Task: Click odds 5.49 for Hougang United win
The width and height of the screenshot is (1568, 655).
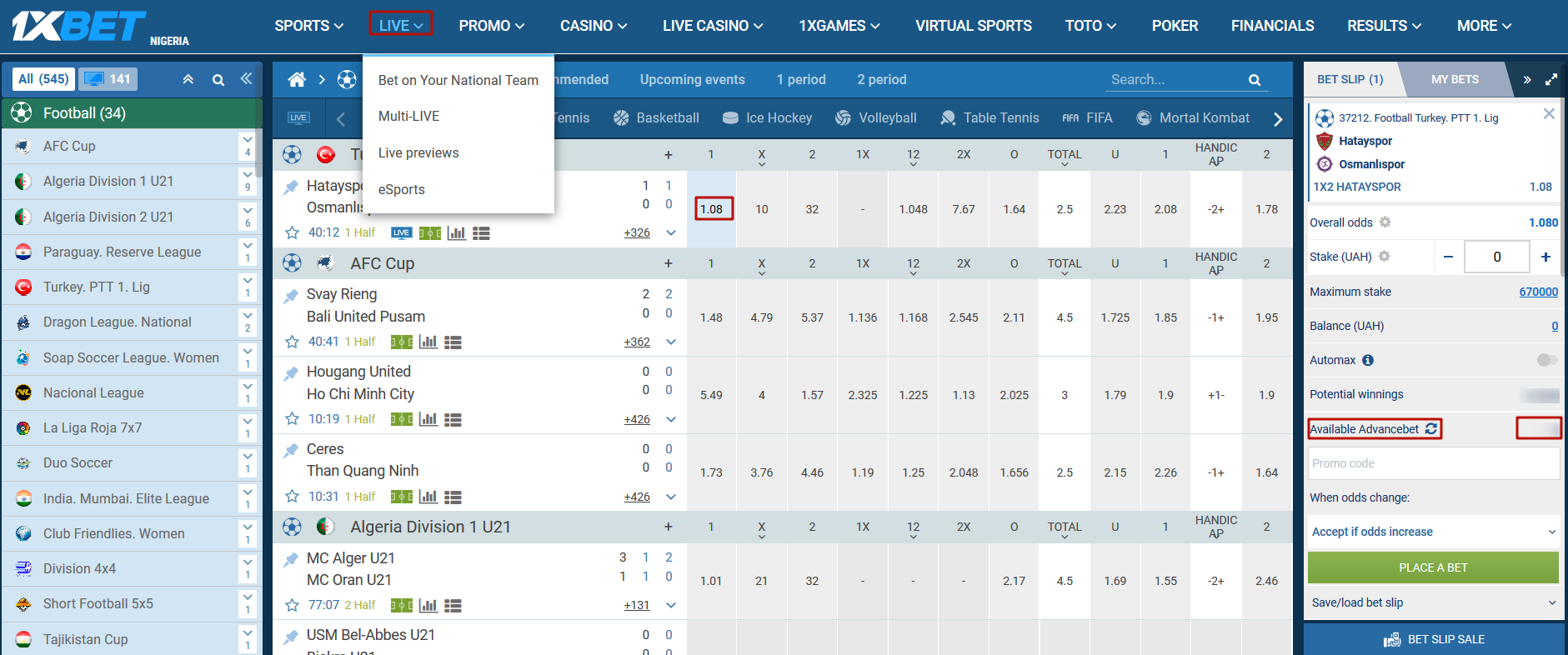Action: 711,395
